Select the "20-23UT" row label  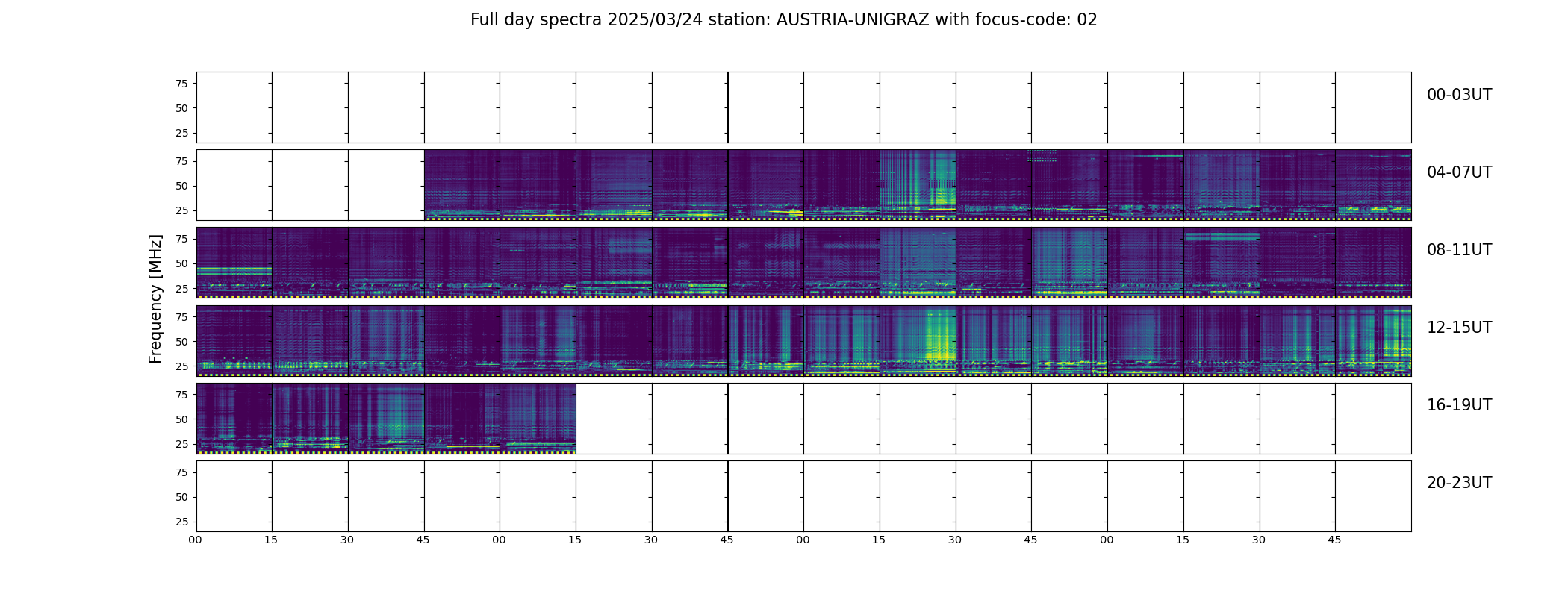[1459, 483]
